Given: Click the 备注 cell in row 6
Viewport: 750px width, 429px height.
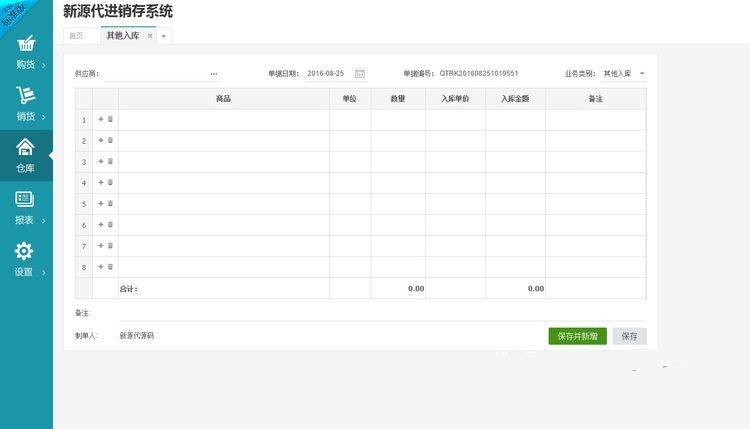Looking at the screenshot, I should tap(596, 225).
